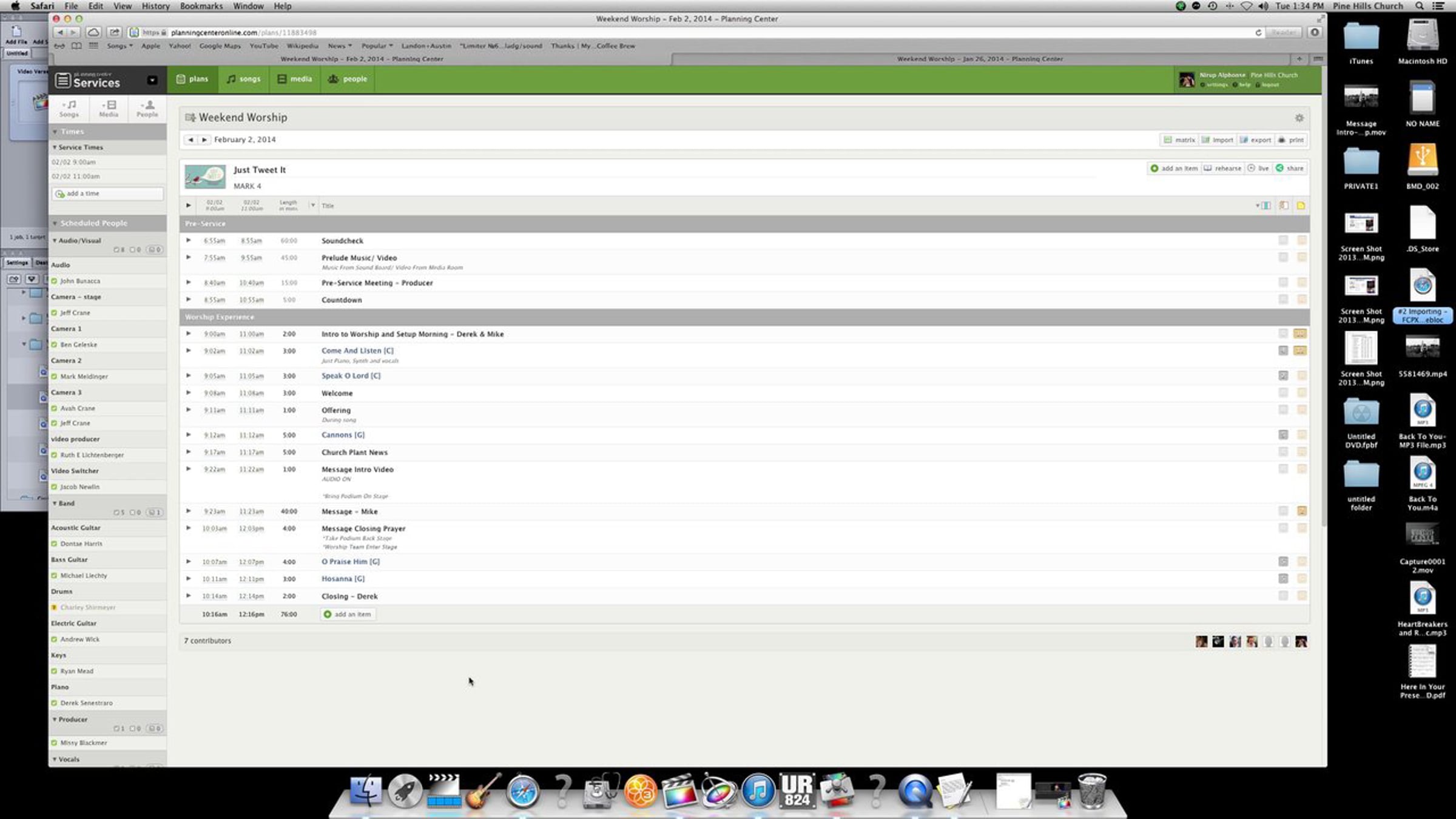
Task: Click the yellow notes column icon
Action: [x=1301, y=206]
